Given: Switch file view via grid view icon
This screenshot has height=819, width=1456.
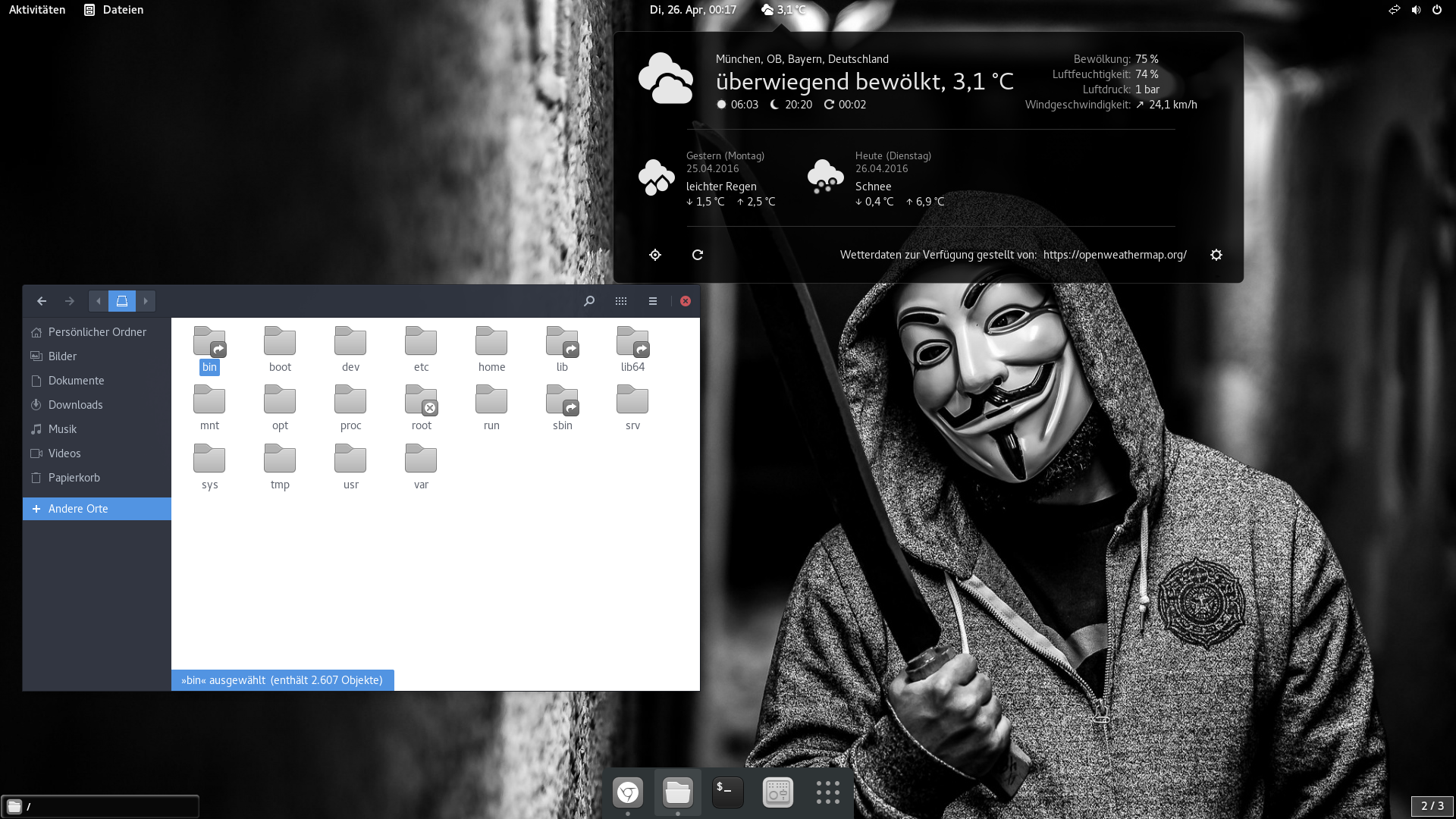Looking at the screenshot, I should pyautogui.click(x=621, y=301).
